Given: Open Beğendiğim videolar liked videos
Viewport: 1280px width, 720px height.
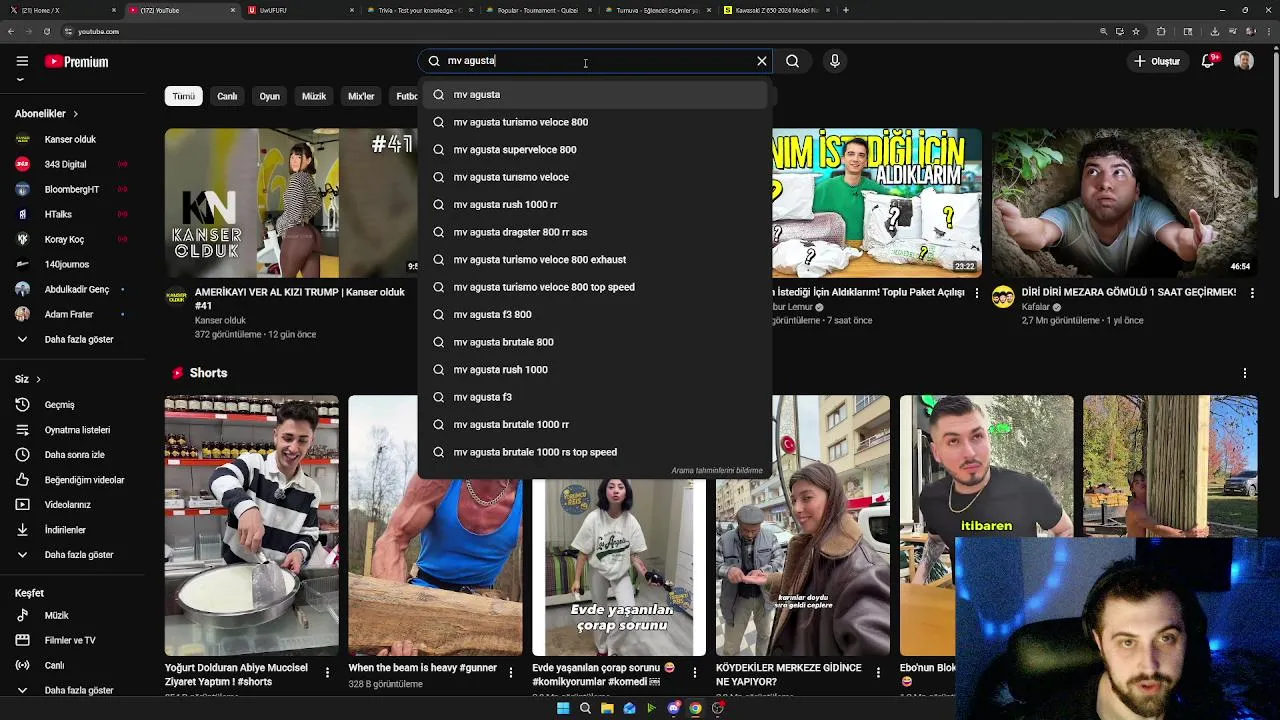Looking at the screenshot, I should [70, 480].
